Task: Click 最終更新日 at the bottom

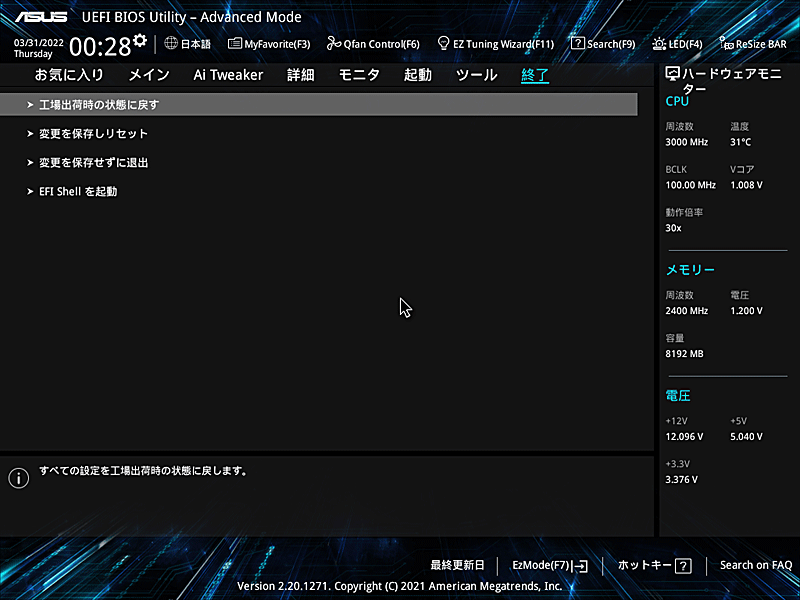Action: [x=457, y=565]
